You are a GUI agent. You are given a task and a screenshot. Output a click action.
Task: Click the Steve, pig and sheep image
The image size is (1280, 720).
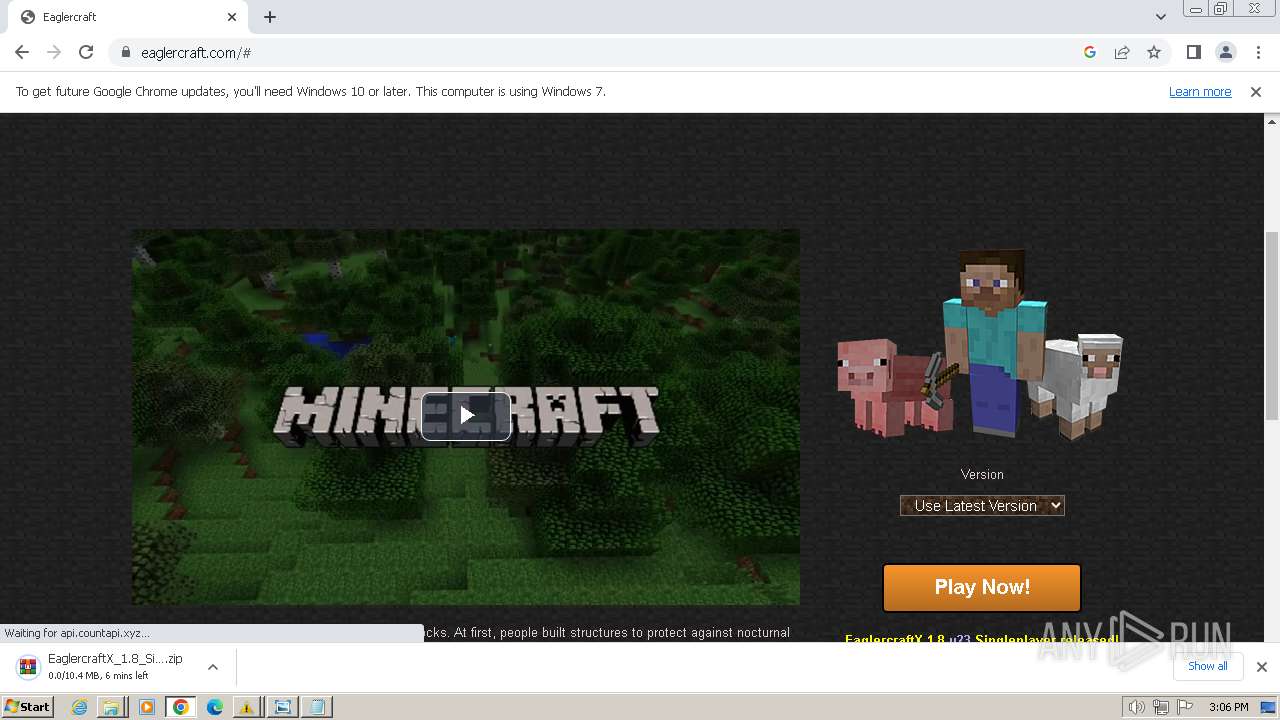pos(980,344)
